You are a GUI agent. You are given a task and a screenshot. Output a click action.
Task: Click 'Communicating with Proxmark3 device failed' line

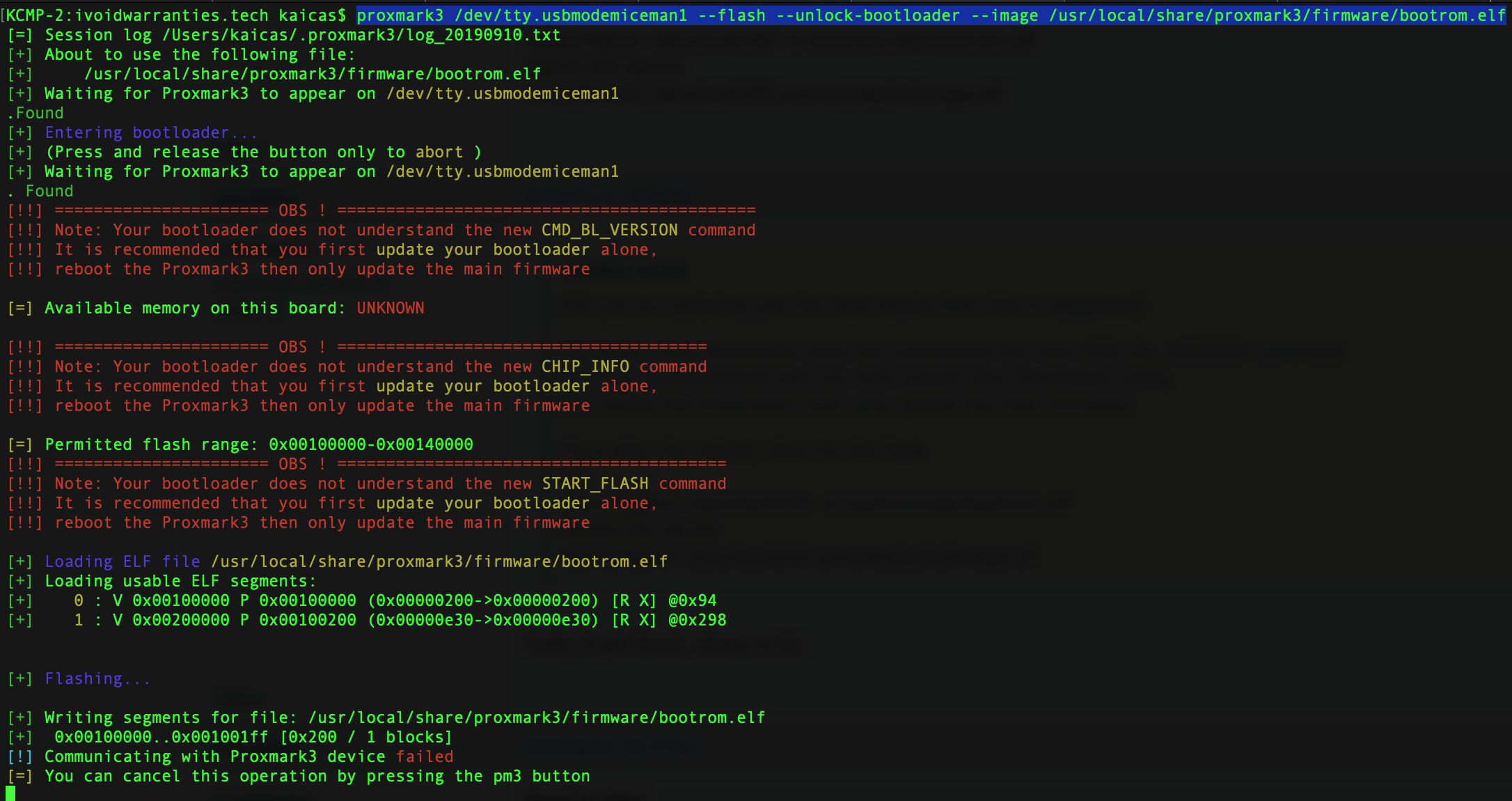pyautogui.click(x=230, y=756)
